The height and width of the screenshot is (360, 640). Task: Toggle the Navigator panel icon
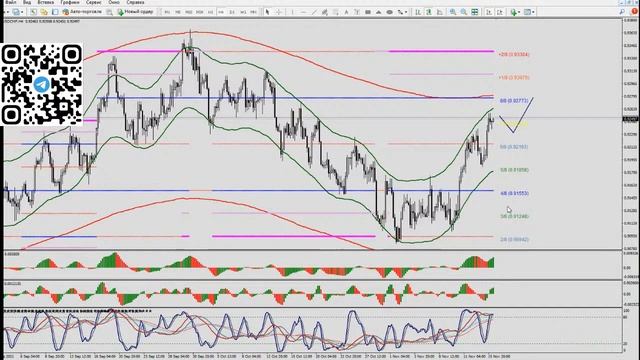click(55, 12)
